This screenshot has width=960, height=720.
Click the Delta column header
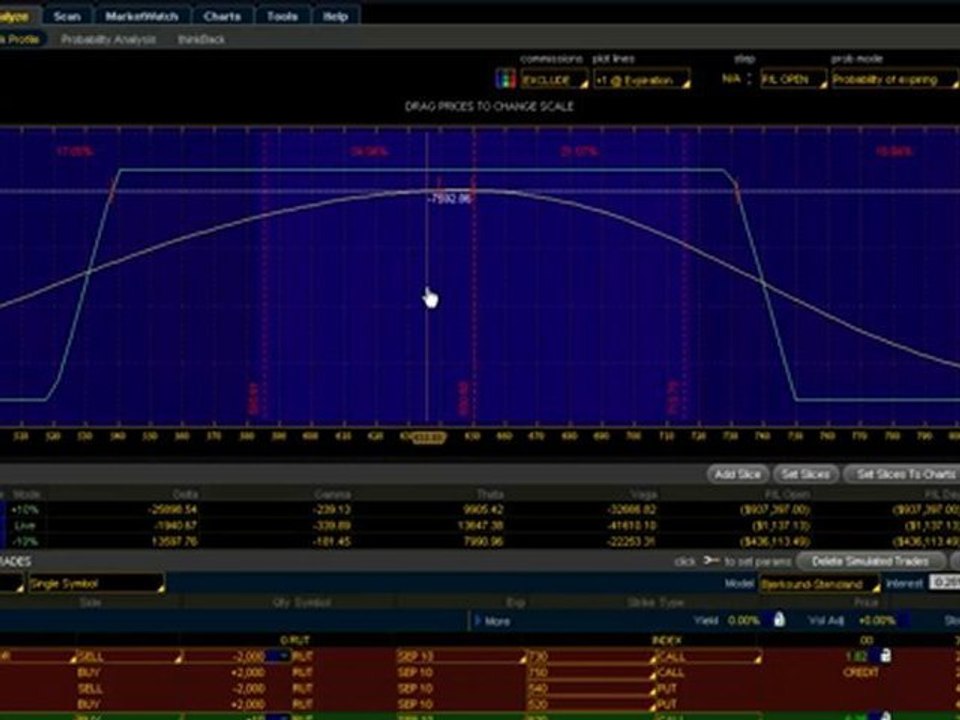tap(185, 493)
